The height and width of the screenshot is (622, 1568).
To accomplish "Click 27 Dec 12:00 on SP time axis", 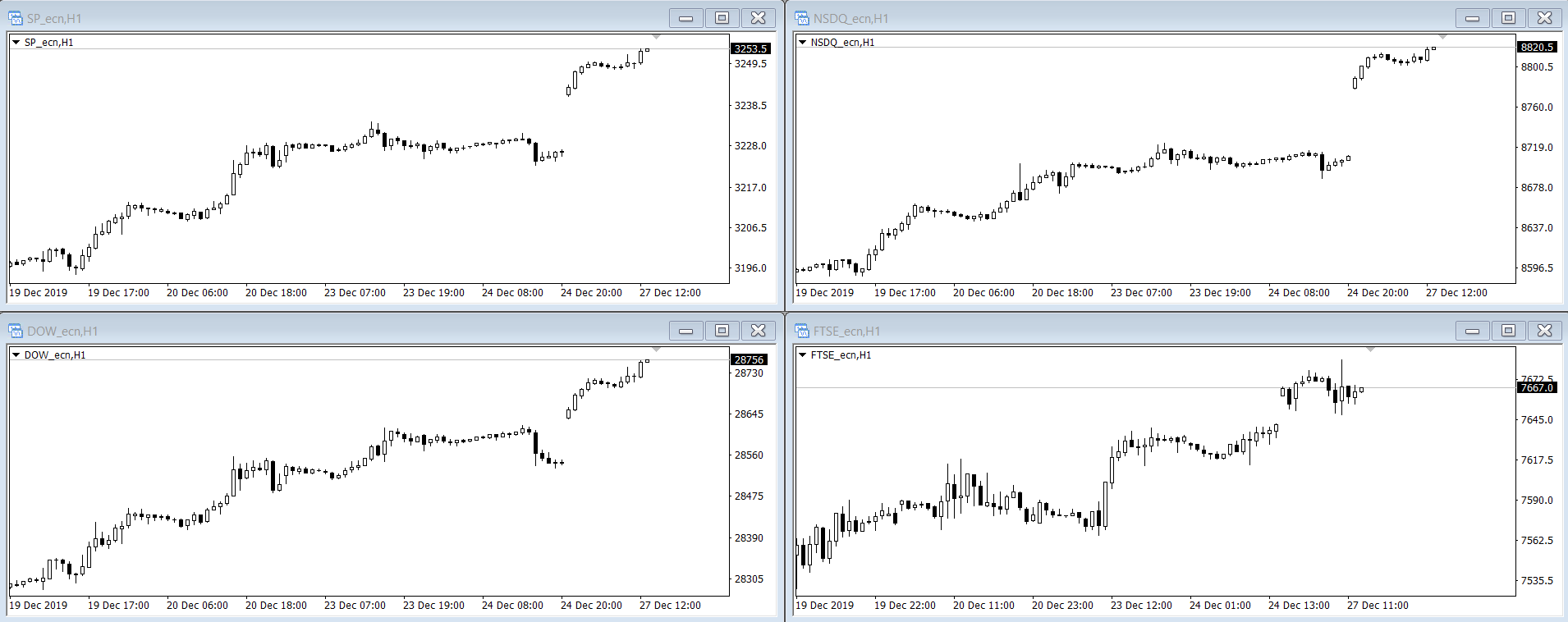I will [x=670, y=293].
